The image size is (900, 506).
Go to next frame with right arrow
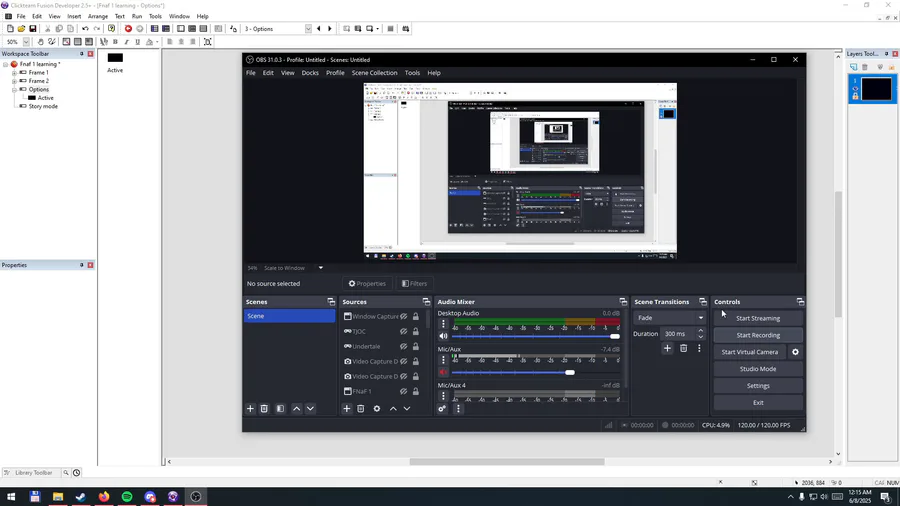329,29
